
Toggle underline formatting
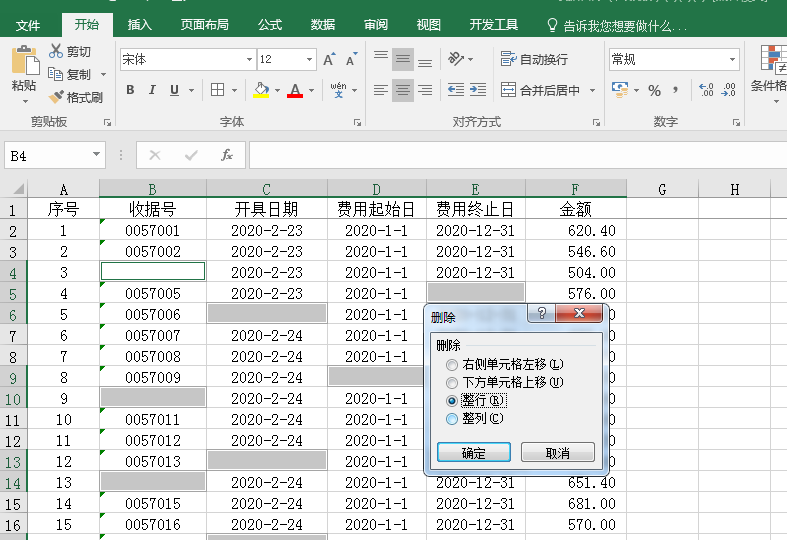pos(174,90)
